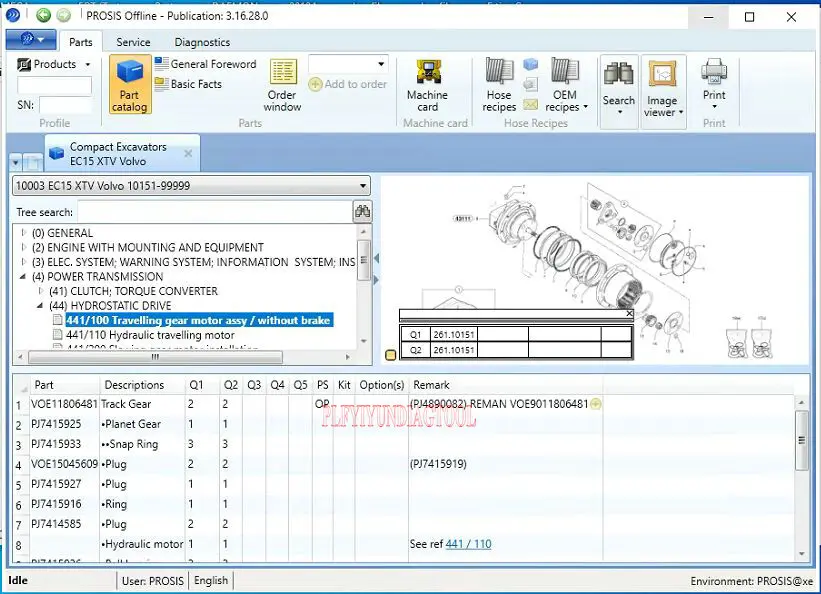Open the Order window
This screenshot has width=821, height=594.
click(282, 84)
